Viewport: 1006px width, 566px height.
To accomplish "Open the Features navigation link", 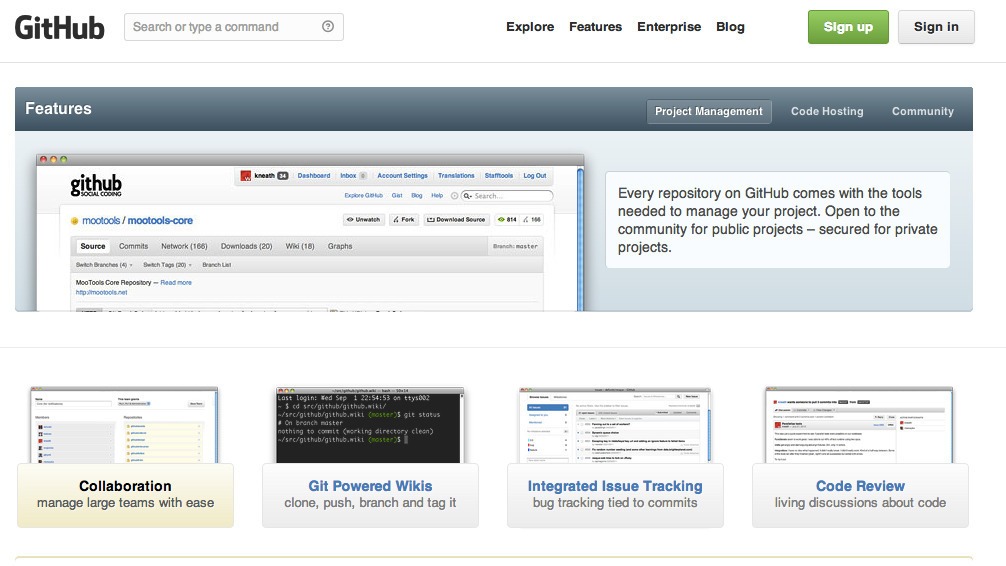I will [x=595, y=27].
